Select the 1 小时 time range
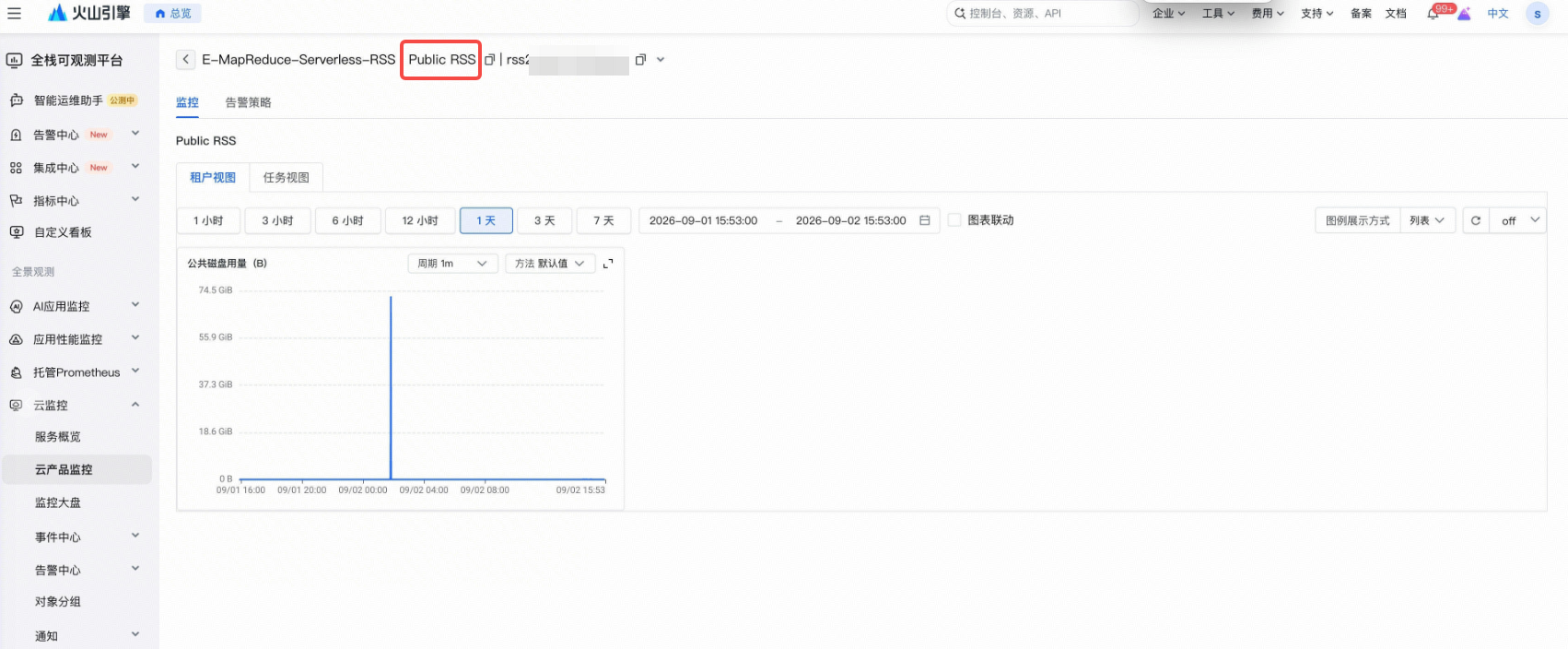This screenshot has width=1568, height=649. 208,220
